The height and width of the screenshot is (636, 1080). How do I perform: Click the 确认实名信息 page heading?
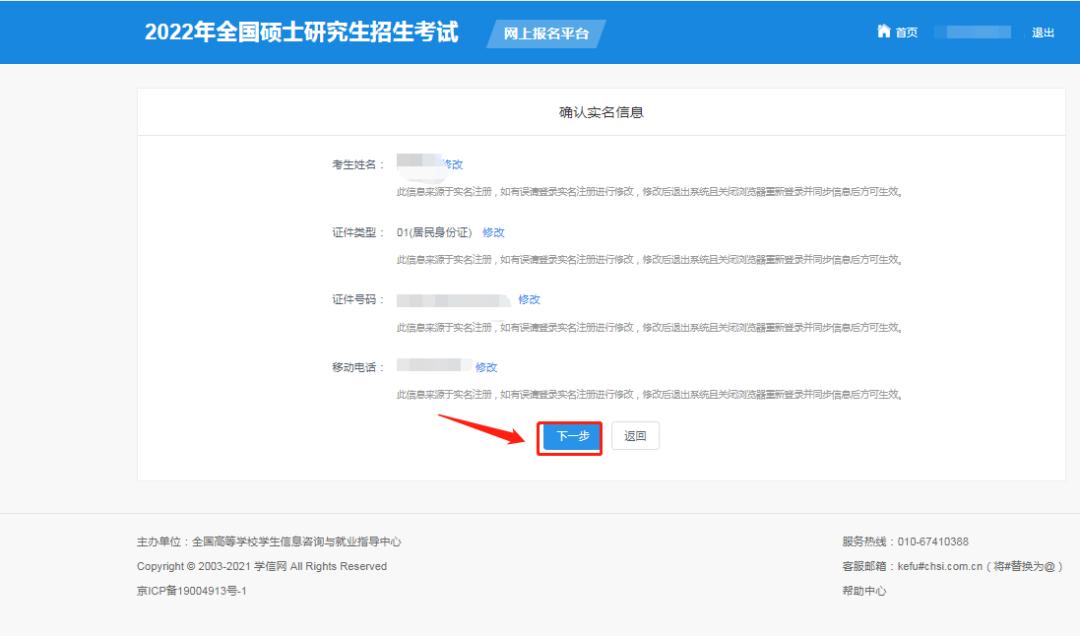tap(601, 111)
